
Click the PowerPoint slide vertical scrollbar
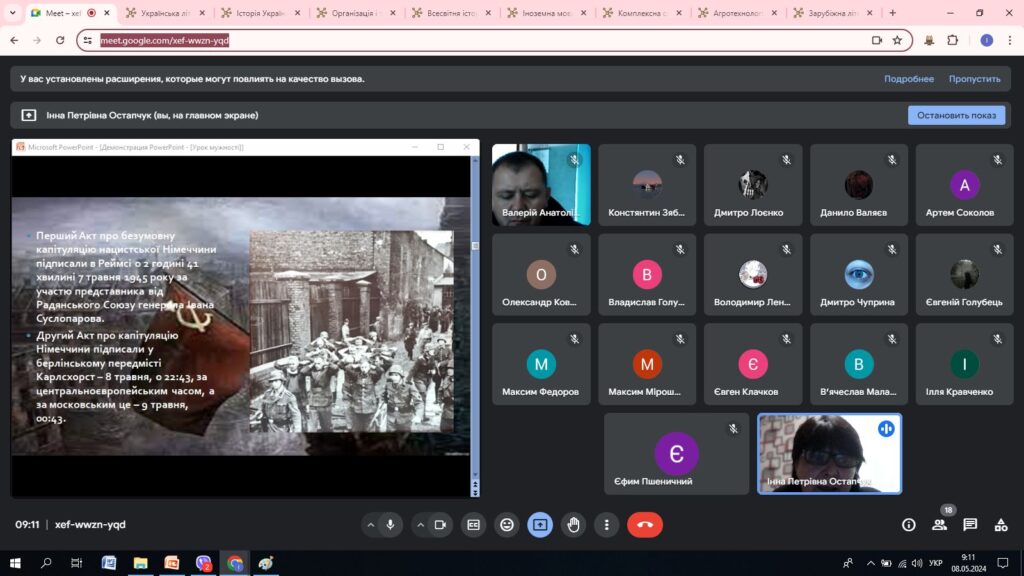(474, 360)
